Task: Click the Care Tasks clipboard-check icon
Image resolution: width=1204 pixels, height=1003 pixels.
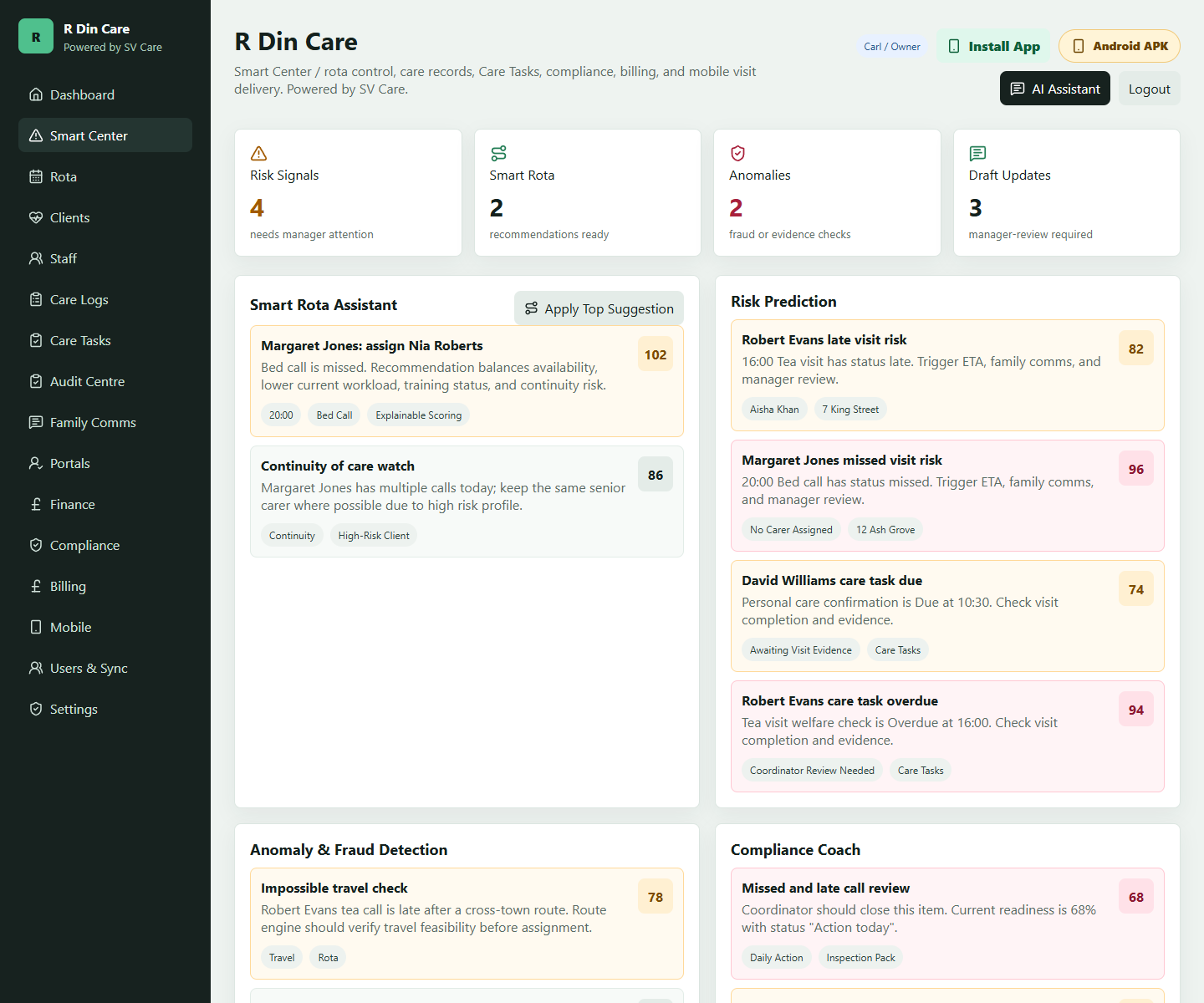Action: click(36, 340)
